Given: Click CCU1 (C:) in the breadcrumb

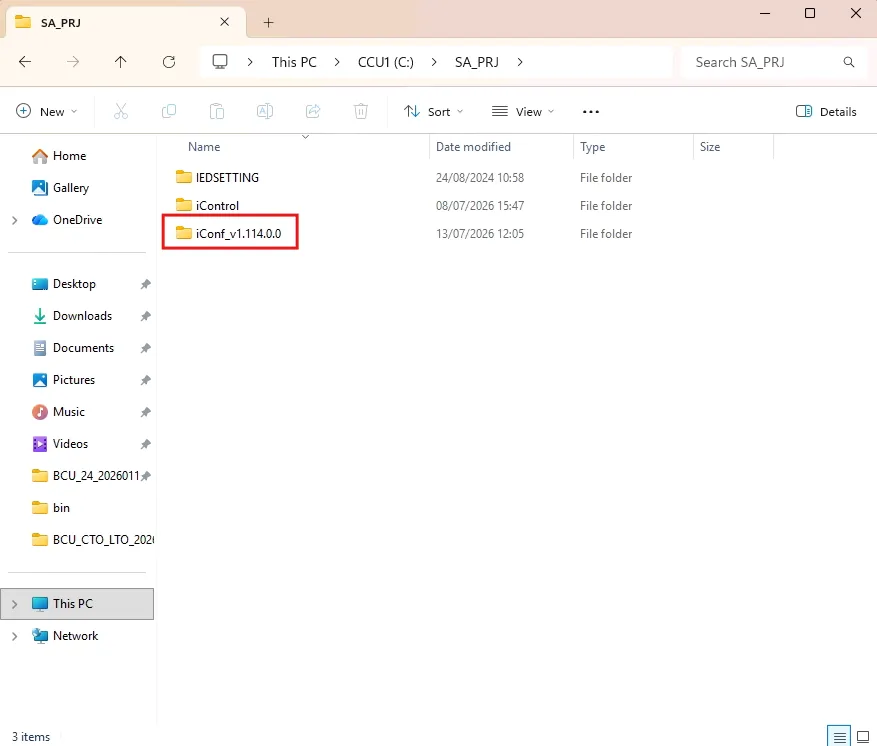Looking at the screenshot, I should point(386,62).
